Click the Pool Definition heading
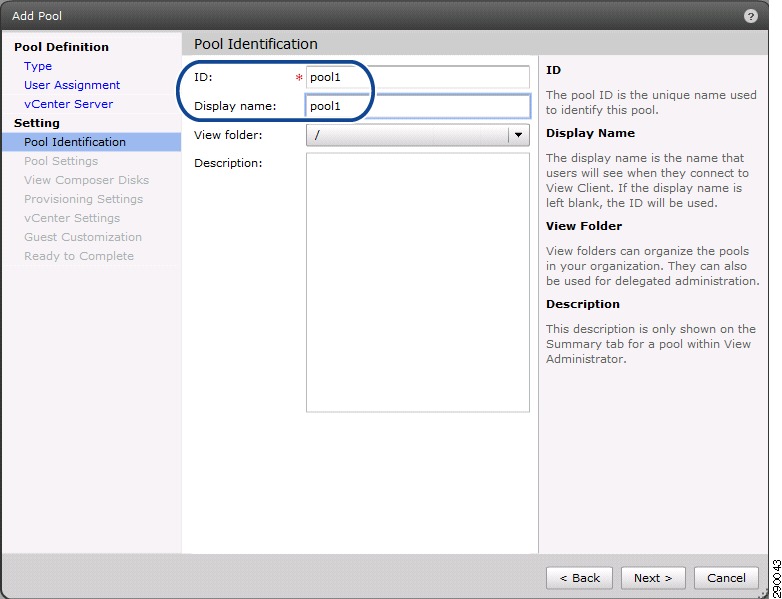This screenshot has height=599, width=782. [x=61, y=47]
